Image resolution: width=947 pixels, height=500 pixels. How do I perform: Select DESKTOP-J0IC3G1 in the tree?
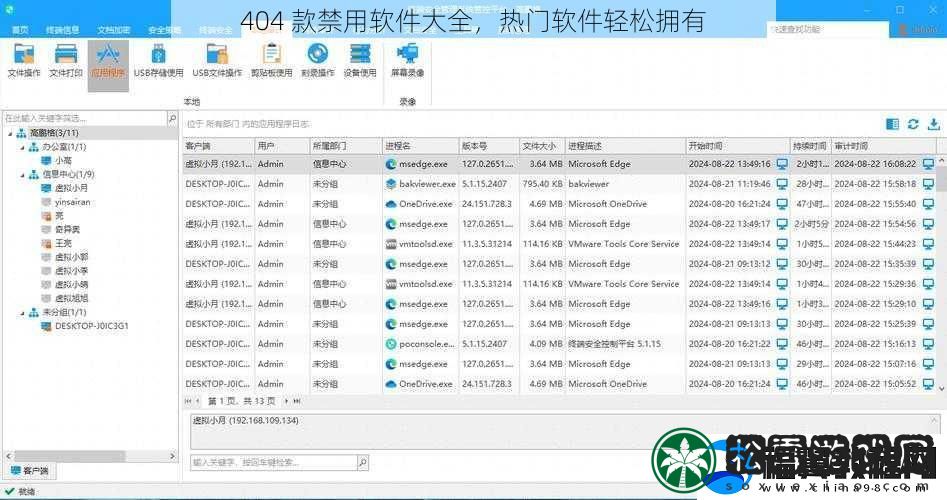91,326
